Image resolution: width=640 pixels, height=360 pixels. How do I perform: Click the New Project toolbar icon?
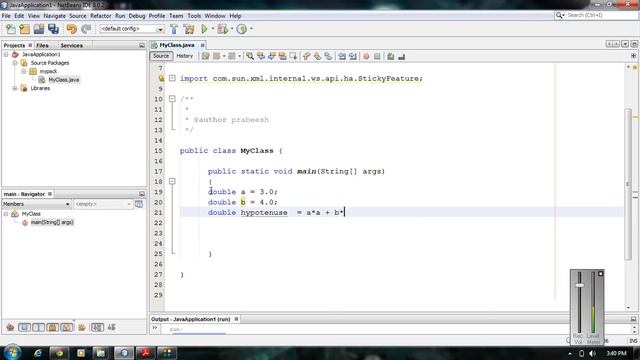point(24,29)
